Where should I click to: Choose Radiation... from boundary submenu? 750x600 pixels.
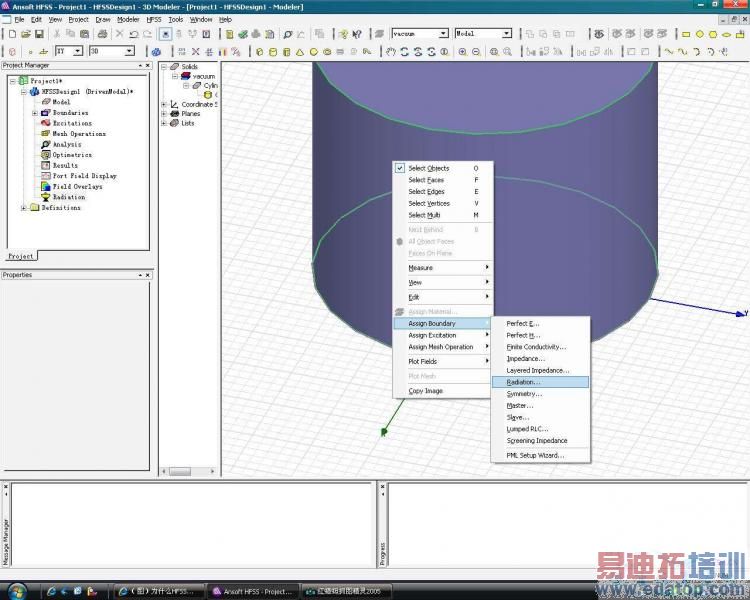[523, 382]
